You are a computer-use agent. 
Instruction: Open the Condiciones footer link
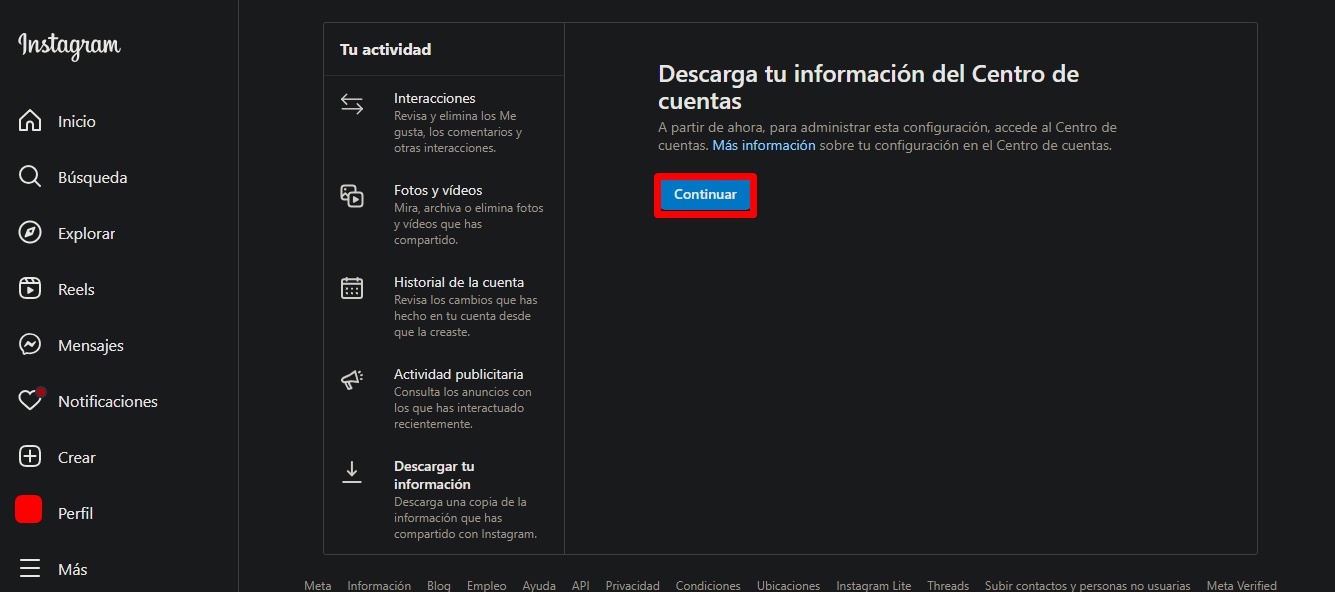[x=708, y=586]
